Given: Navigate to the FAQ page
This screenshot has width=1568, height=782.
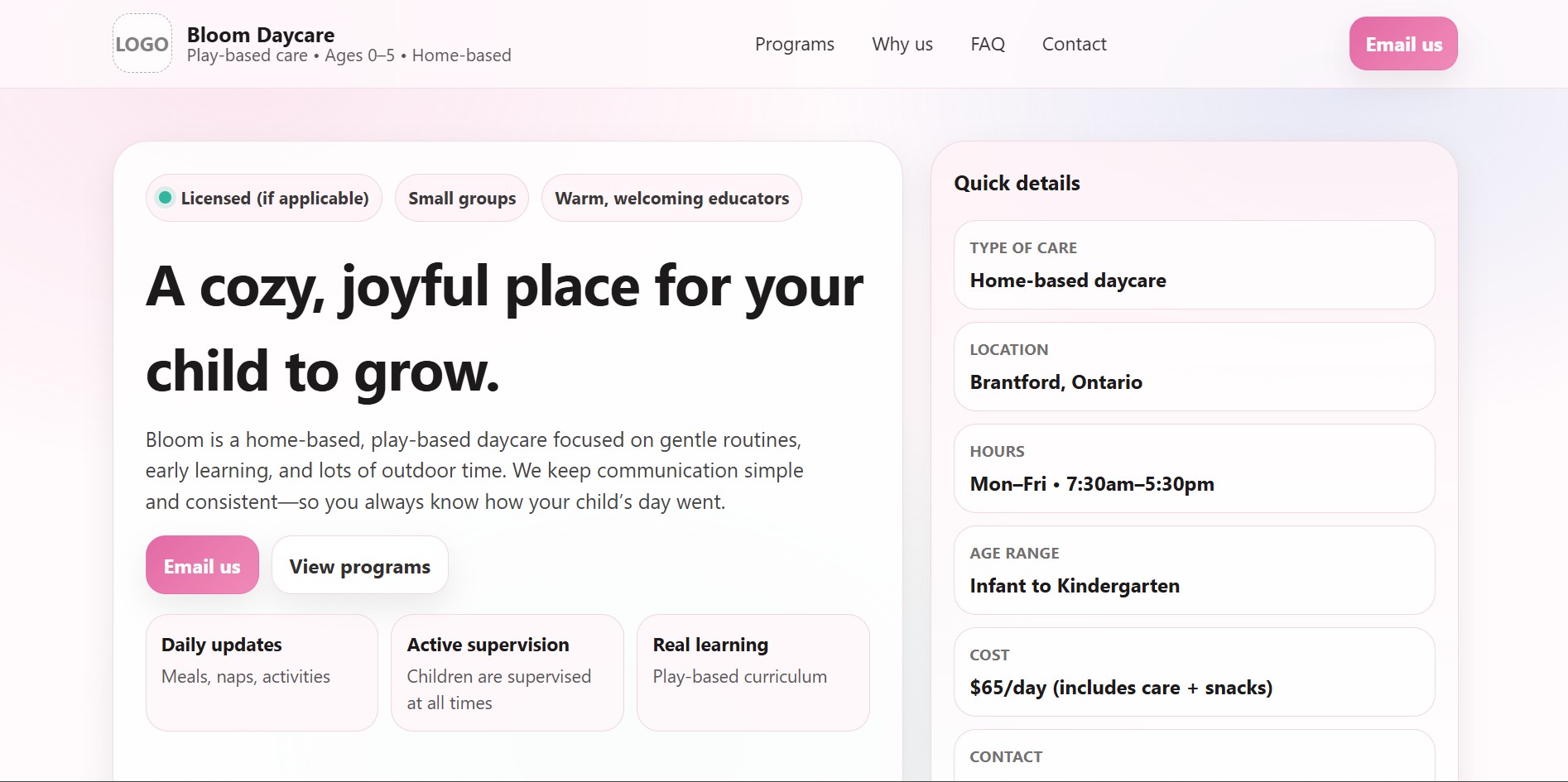Looking at the screenshot, I should (988, 44).
